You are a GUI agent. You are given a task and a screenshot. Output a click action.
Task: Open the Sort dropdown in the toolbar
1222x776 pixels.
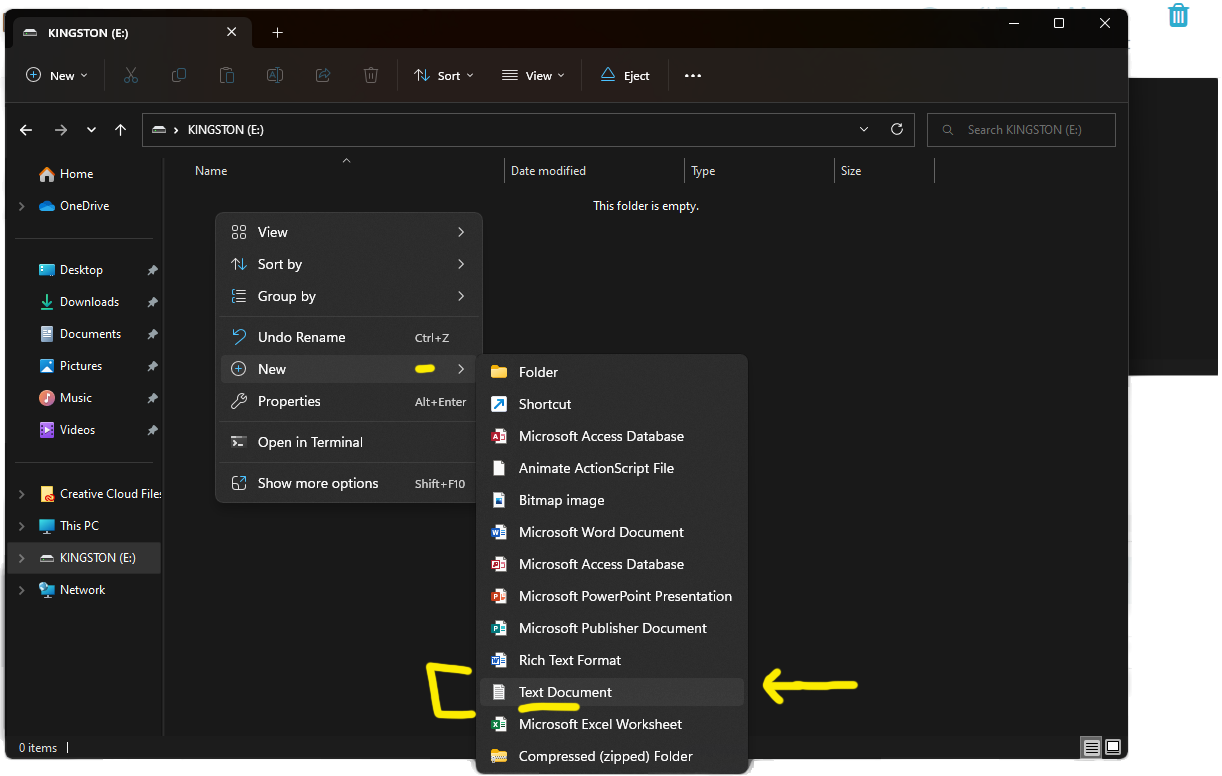click(445, 75)
